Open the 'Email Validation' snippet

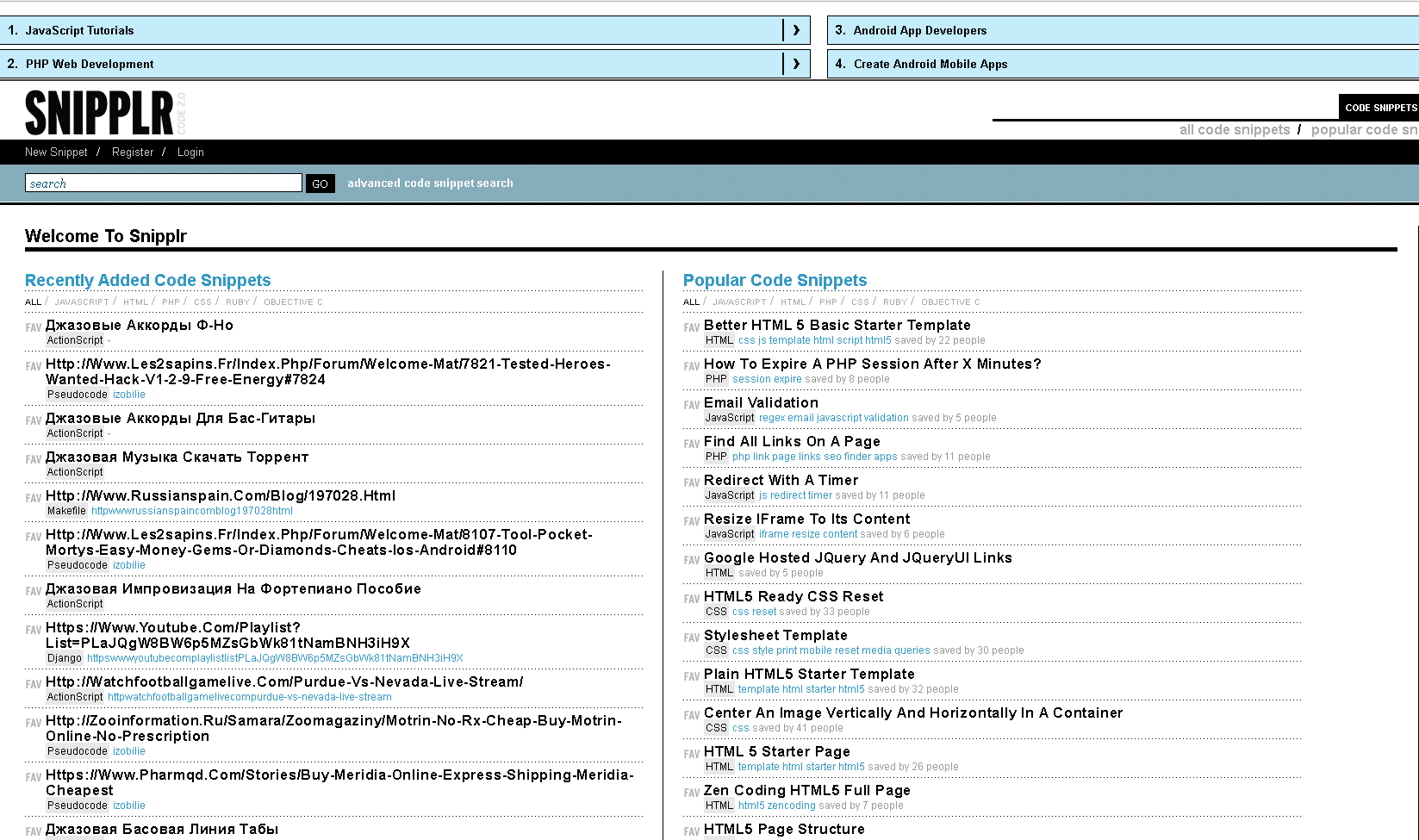pos(761,402)
